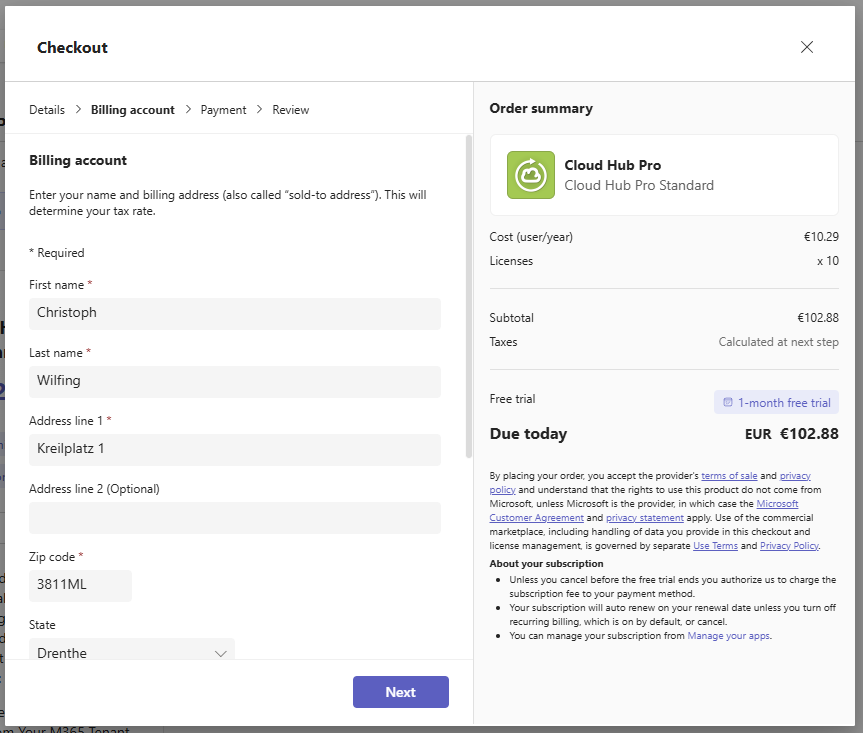
Task: Click the Zip code field 3811ML
Action: [x=80, y=586]
